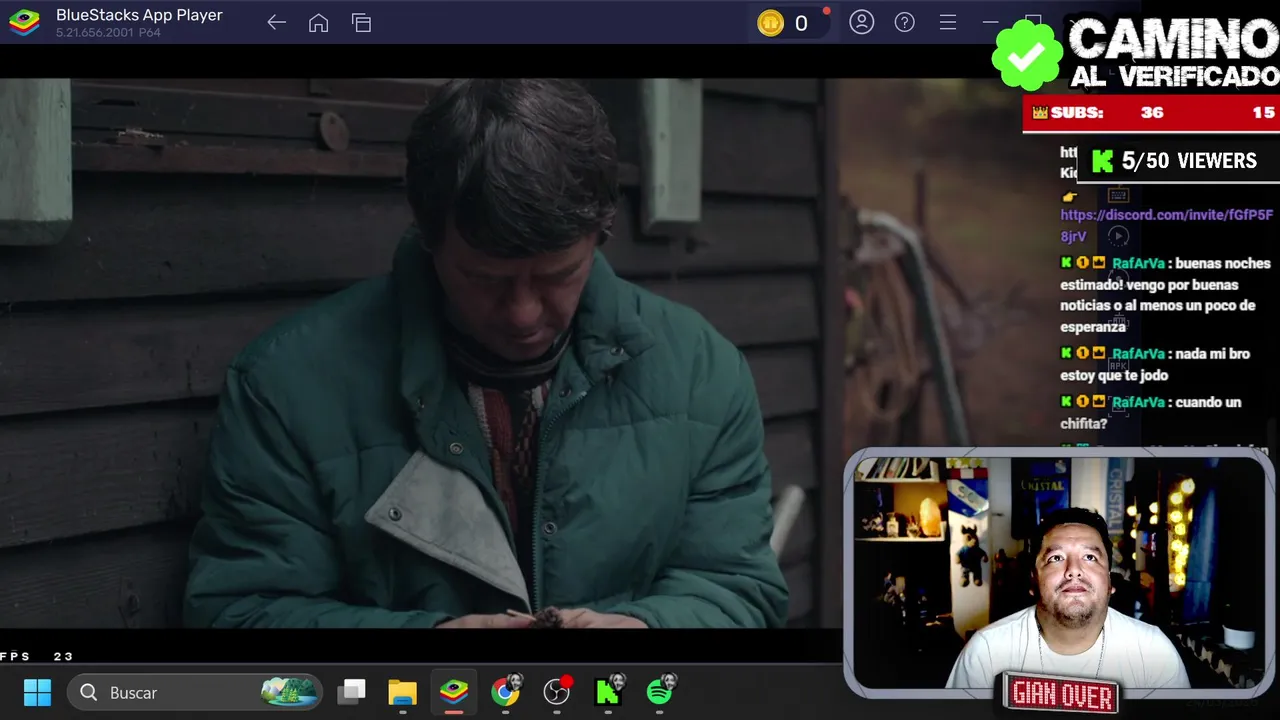Open the Discord invite link in chat
This screenshot has width=1280, height=720.
1167,225
